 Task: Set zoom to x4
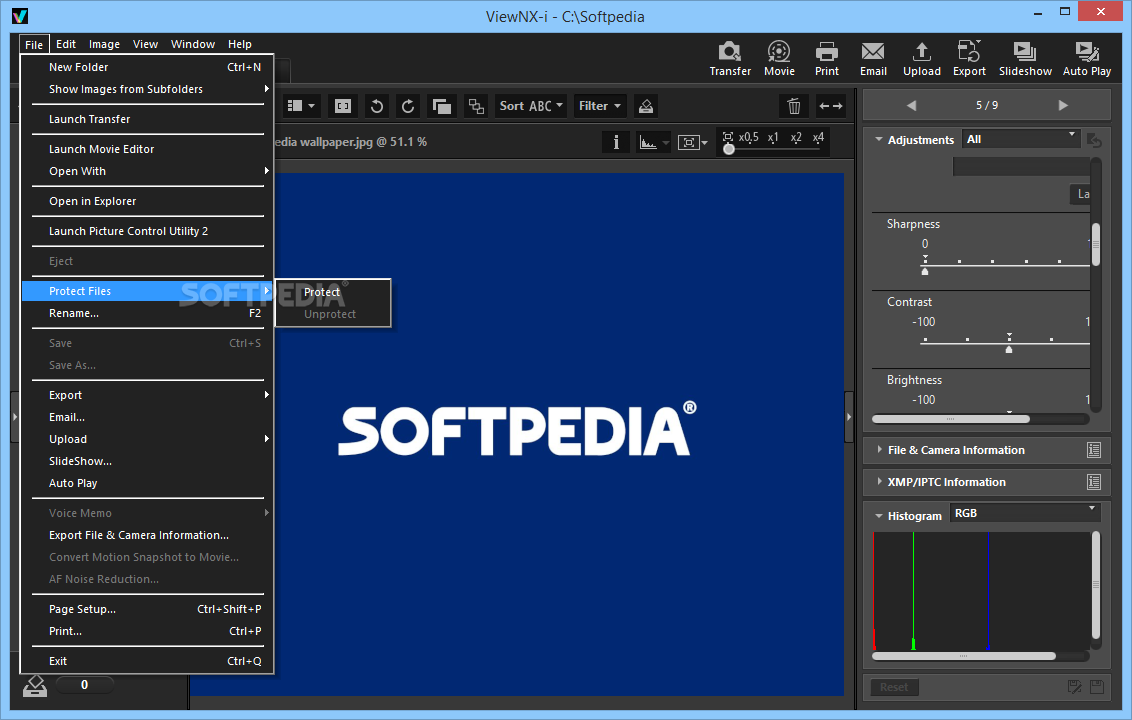818,137
